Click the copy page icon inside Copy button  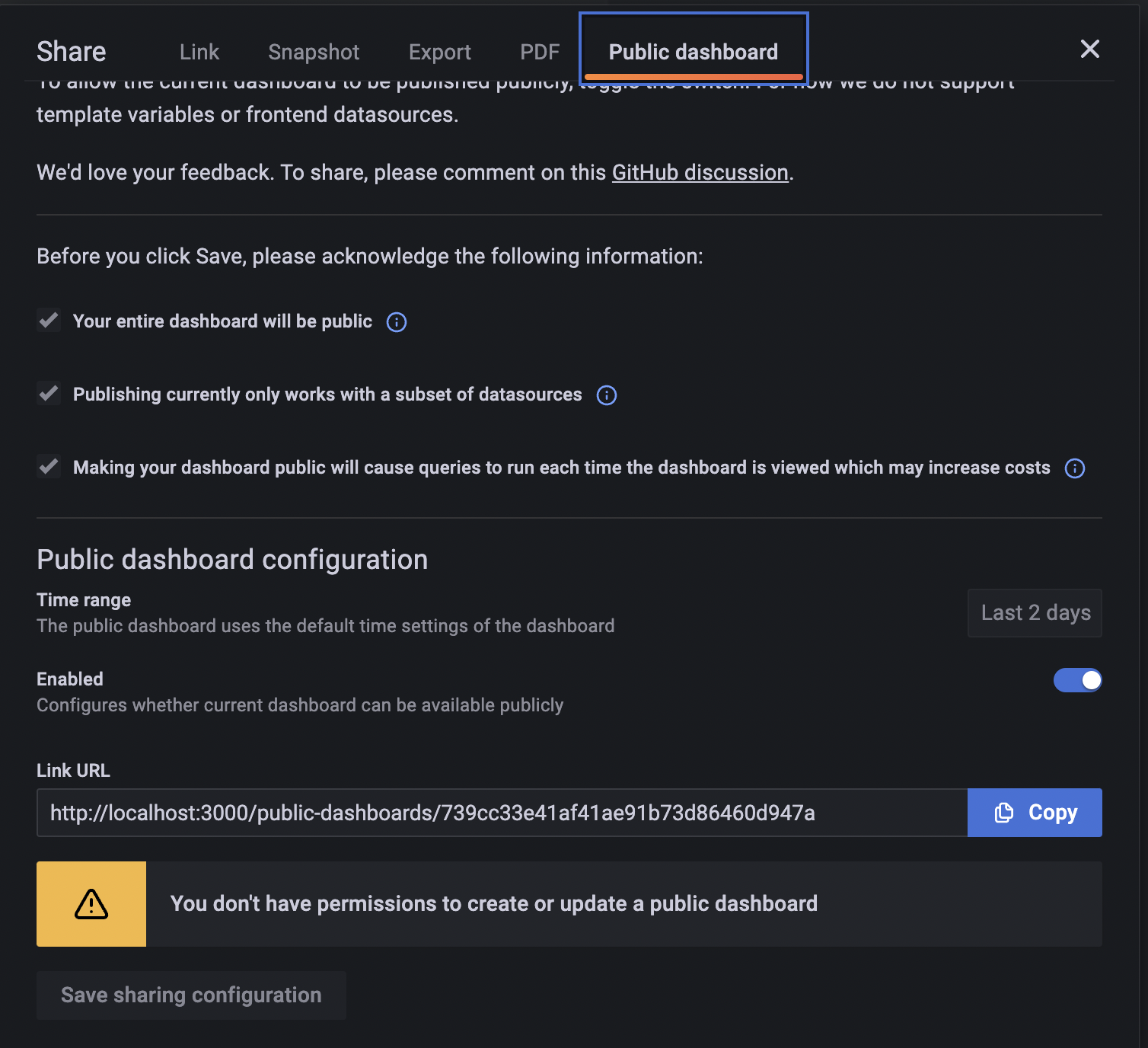pos(1005,812)
